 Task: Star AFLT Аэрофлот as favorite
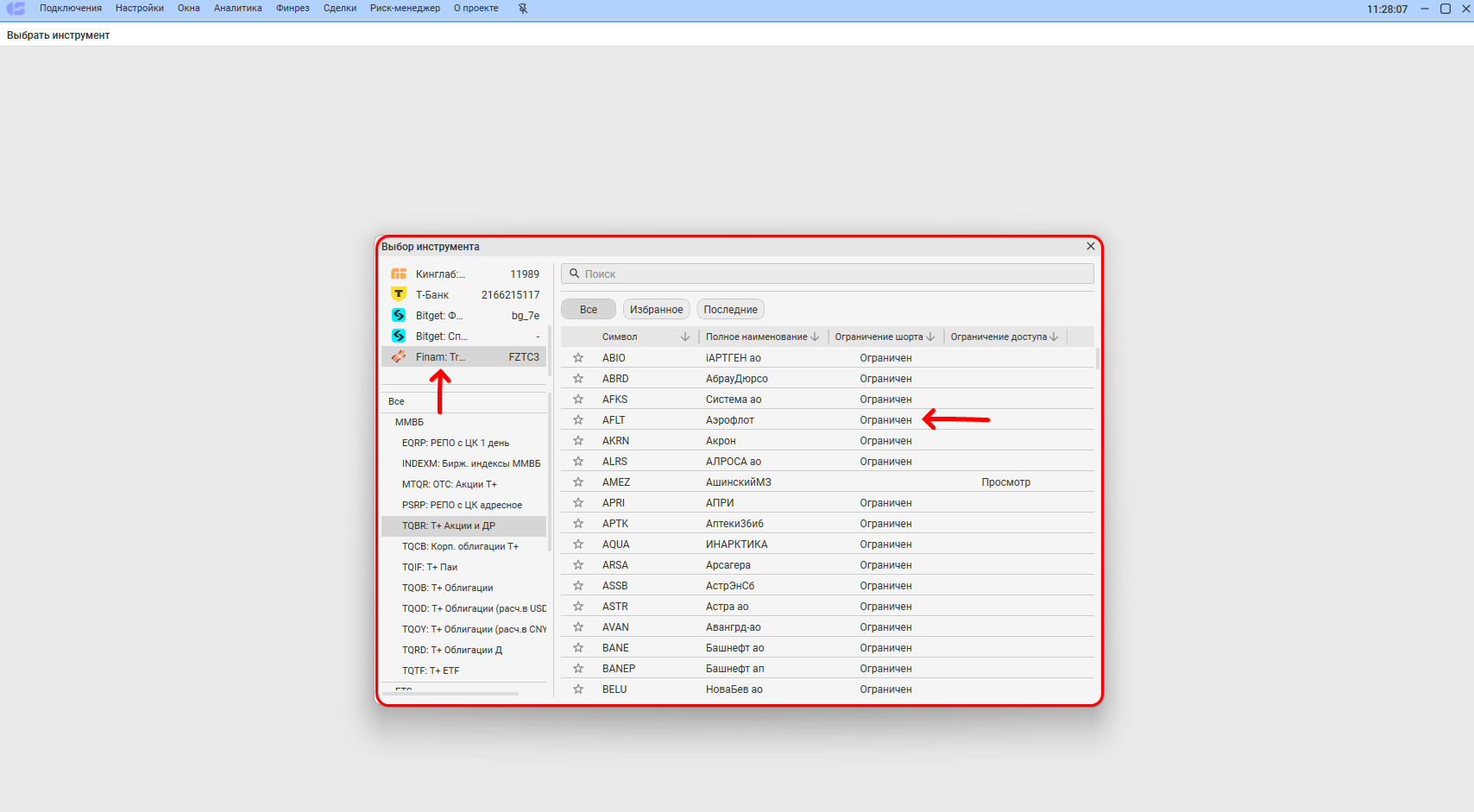578,420
